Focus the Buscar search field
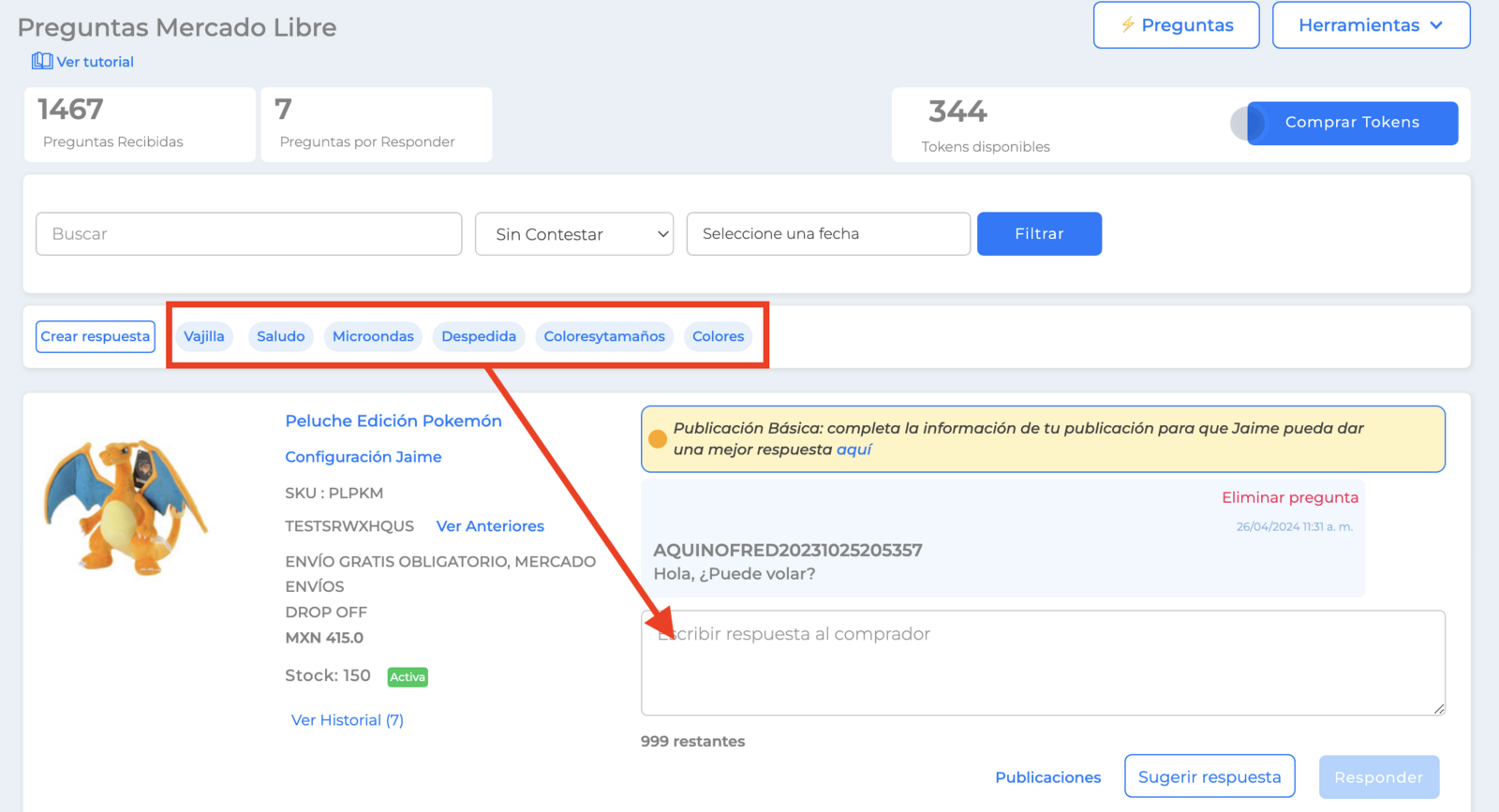1499x812 pixels. click(249, 234)
